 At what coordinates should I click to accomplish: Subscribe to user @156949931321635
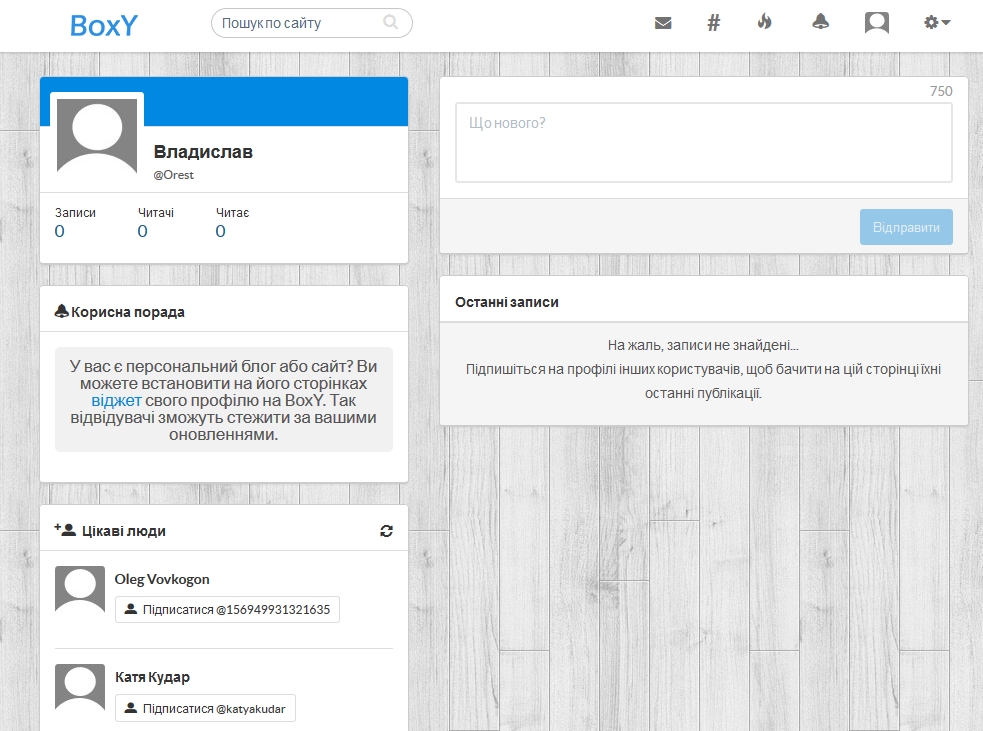click(227, 609)
